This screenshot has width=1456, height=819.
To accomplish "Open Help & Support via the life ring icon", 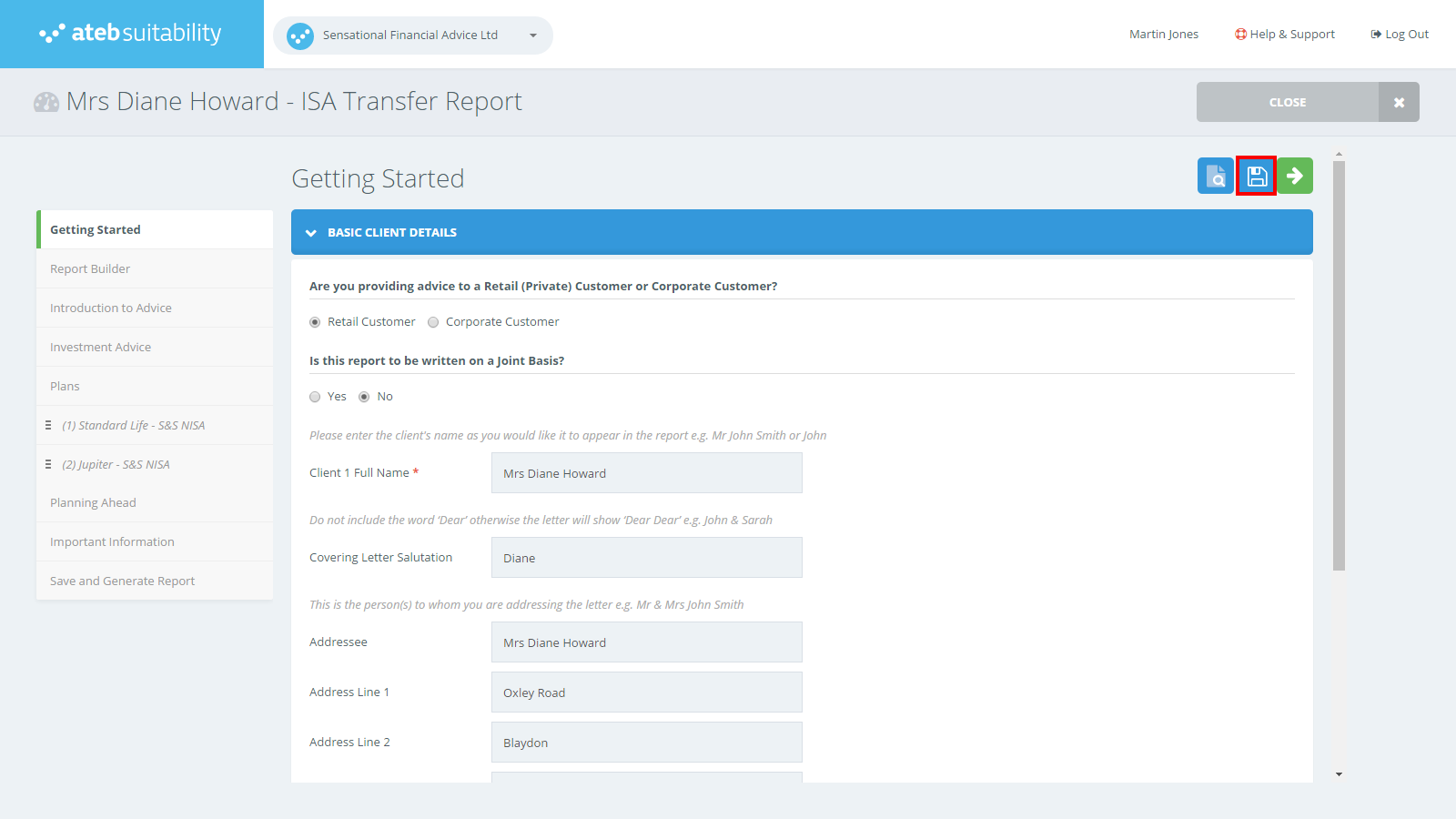I will click(x=1239, y=34).
